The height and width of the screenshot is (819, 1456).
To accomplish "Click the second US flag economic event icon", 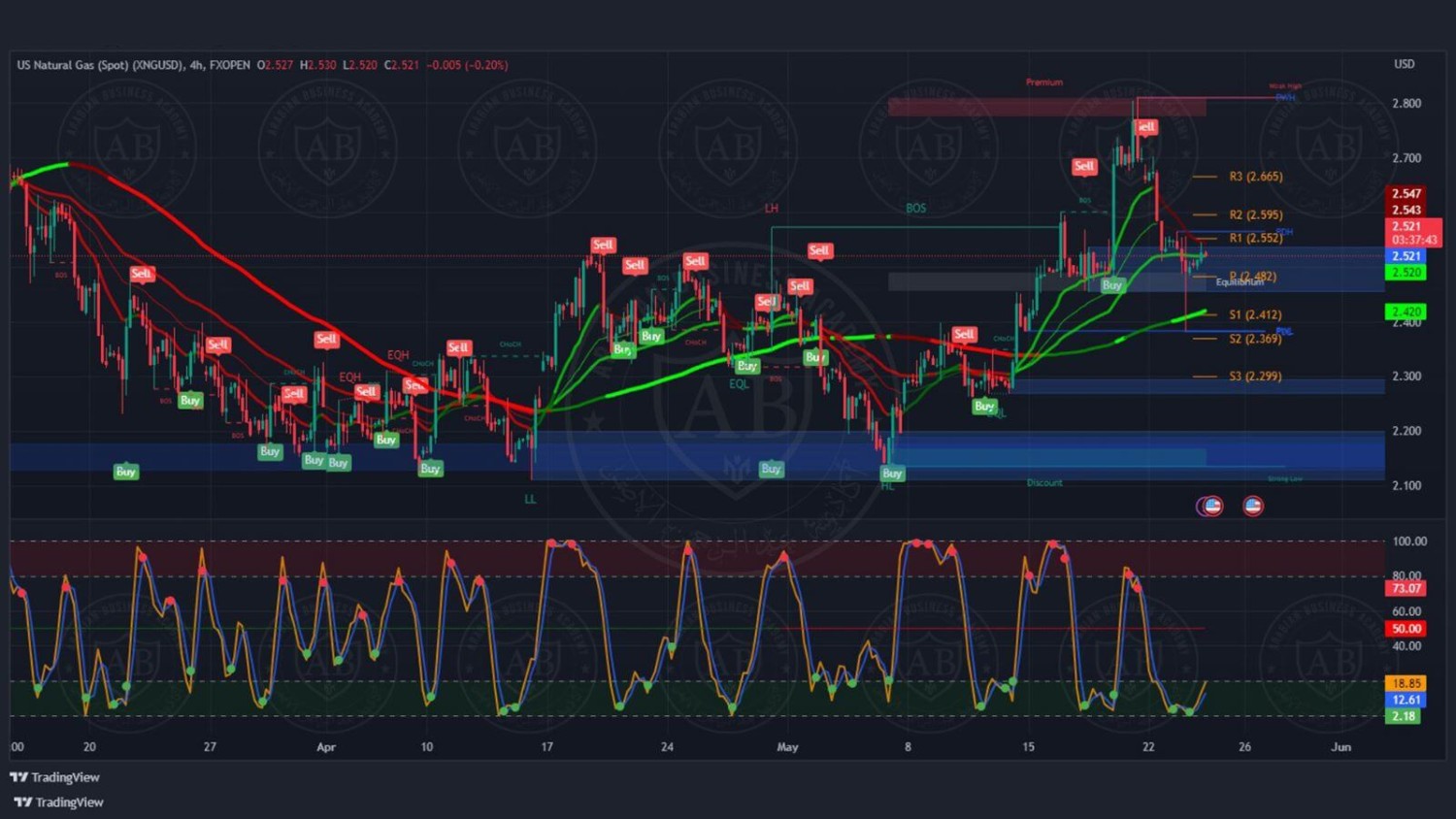I will tap(1253, 506).
